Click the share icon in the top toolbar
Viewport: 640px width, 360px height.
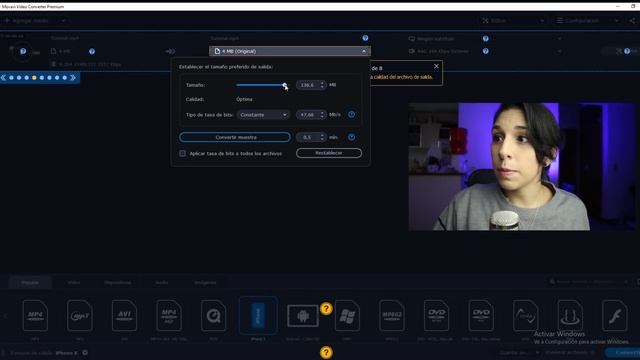632,20
